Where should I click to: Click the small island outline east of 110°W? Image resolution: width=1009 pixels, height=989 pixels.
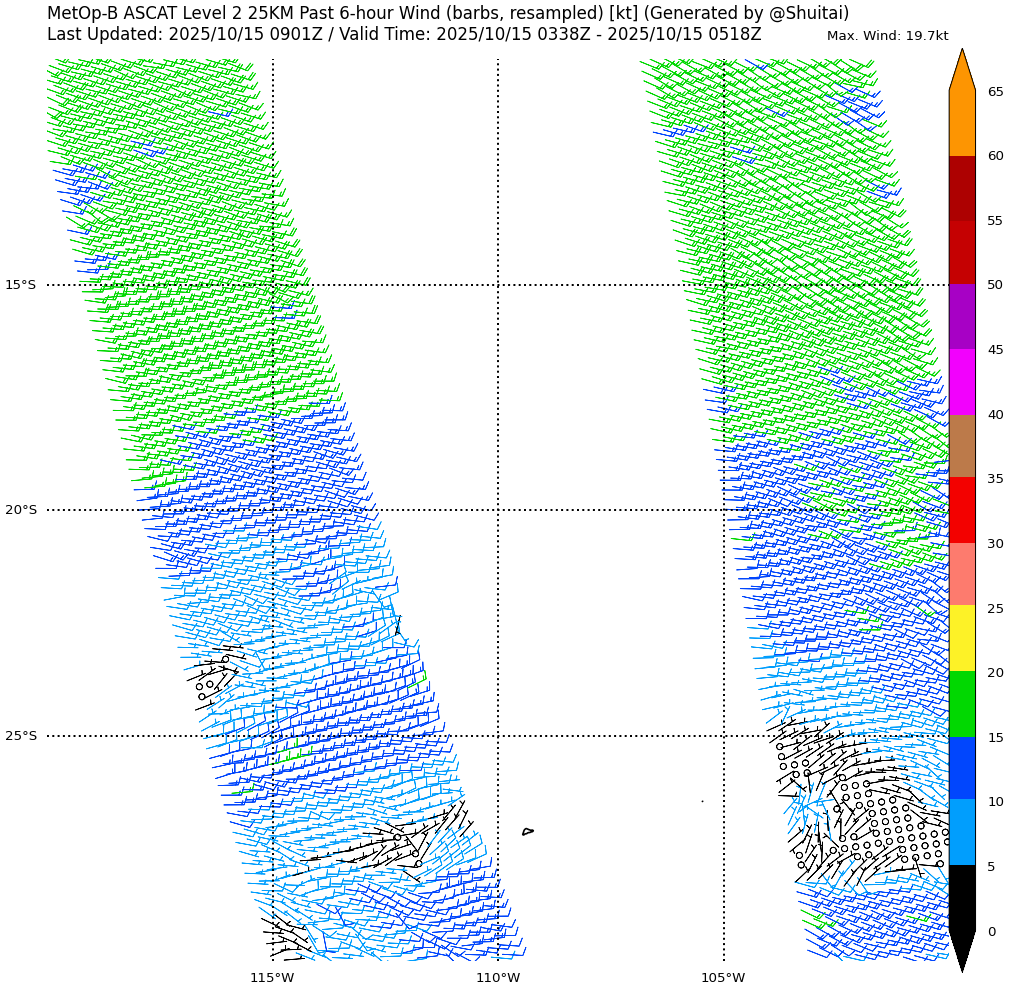click(527, 831)
